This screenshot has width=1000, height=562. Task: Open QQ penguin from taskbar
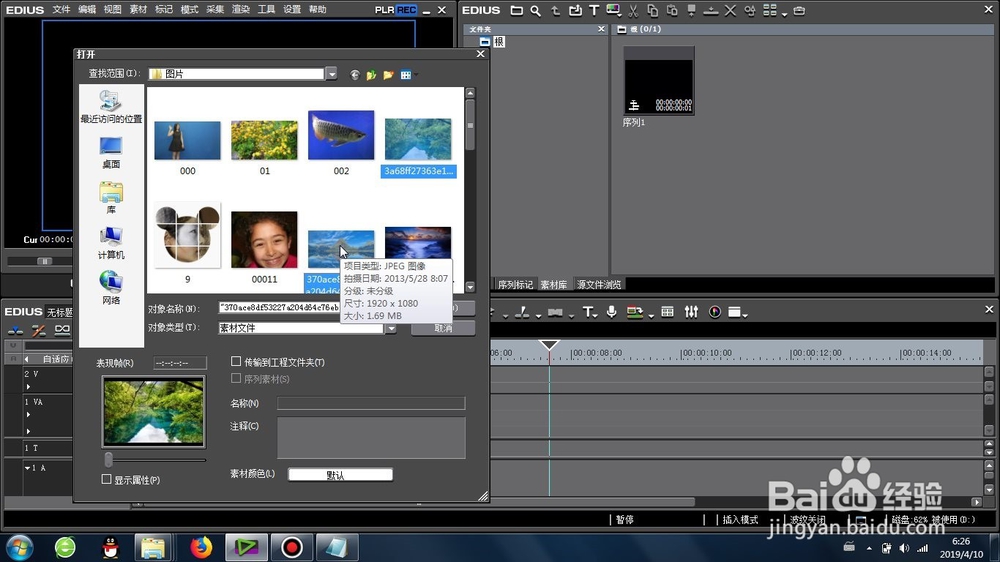pyautogui.click(x=110, y=547)
